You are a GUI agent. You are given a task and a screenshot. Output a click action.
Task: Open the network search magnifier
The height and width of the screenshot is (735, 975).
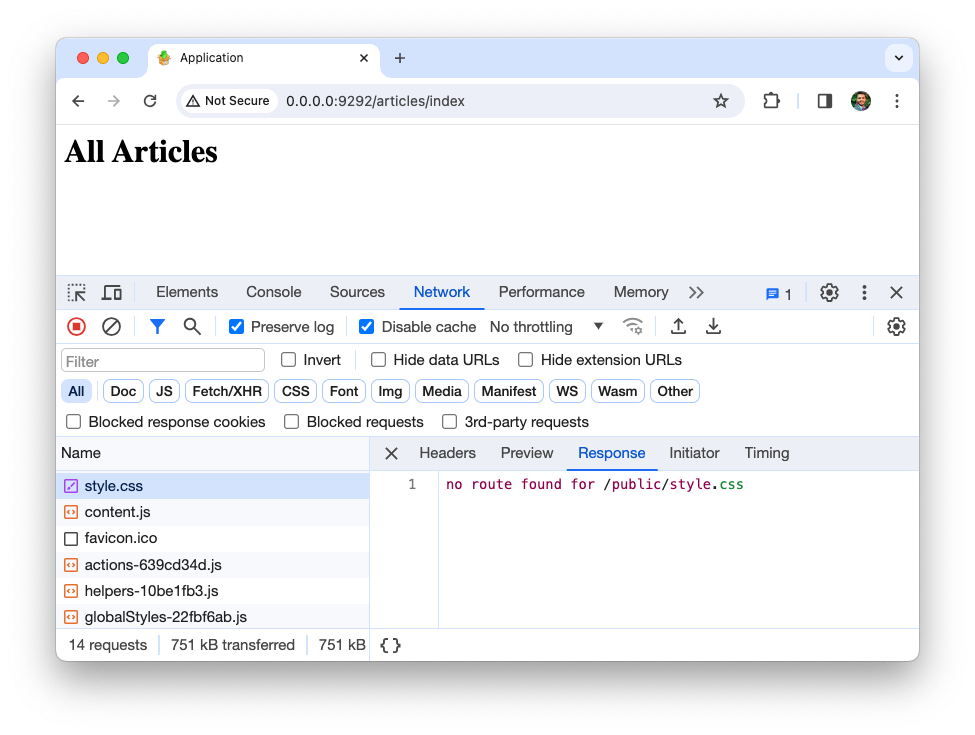pos(192,326)
